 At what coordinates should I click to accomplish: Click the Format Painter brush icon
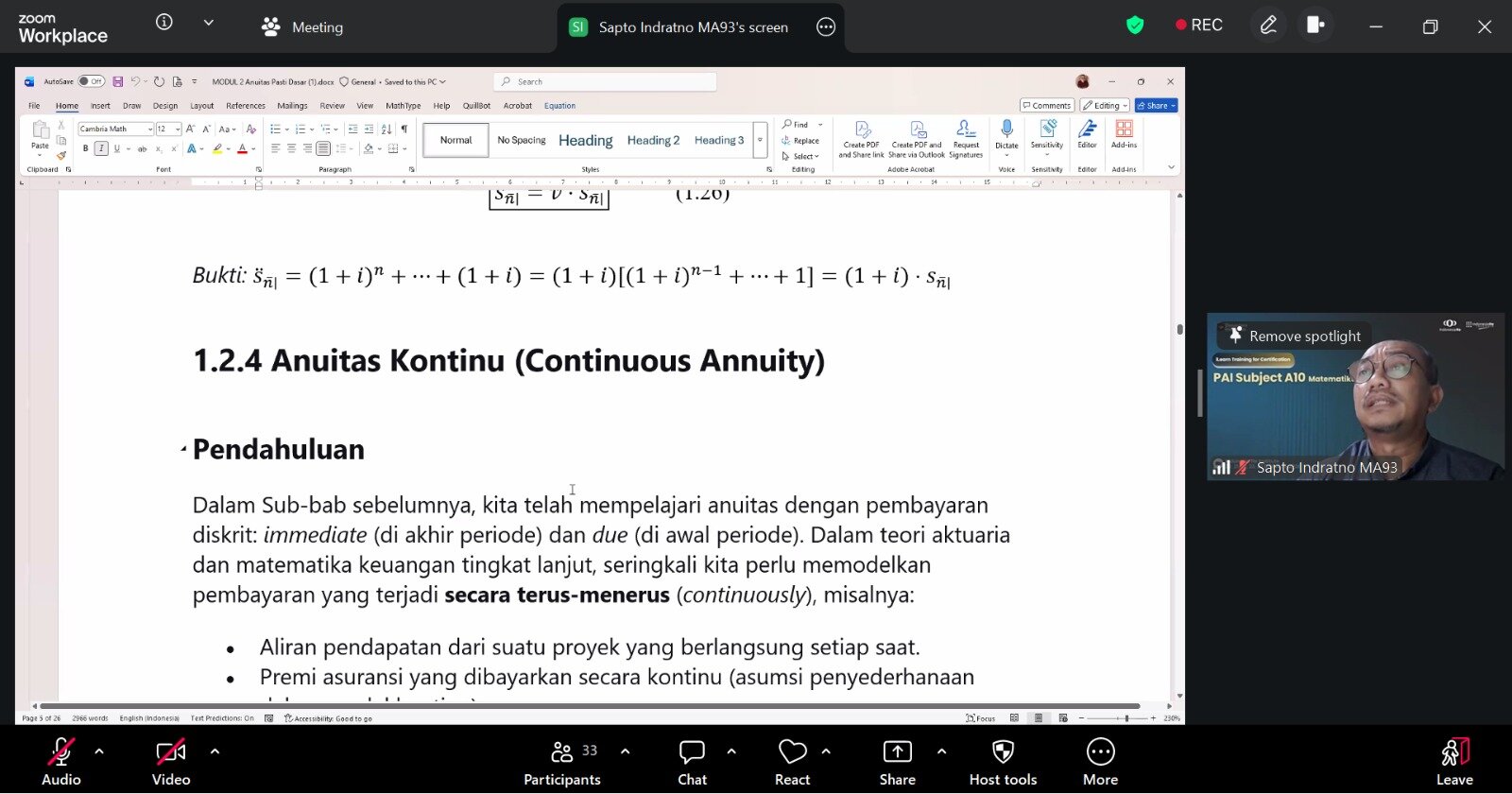tap(61, 156)
